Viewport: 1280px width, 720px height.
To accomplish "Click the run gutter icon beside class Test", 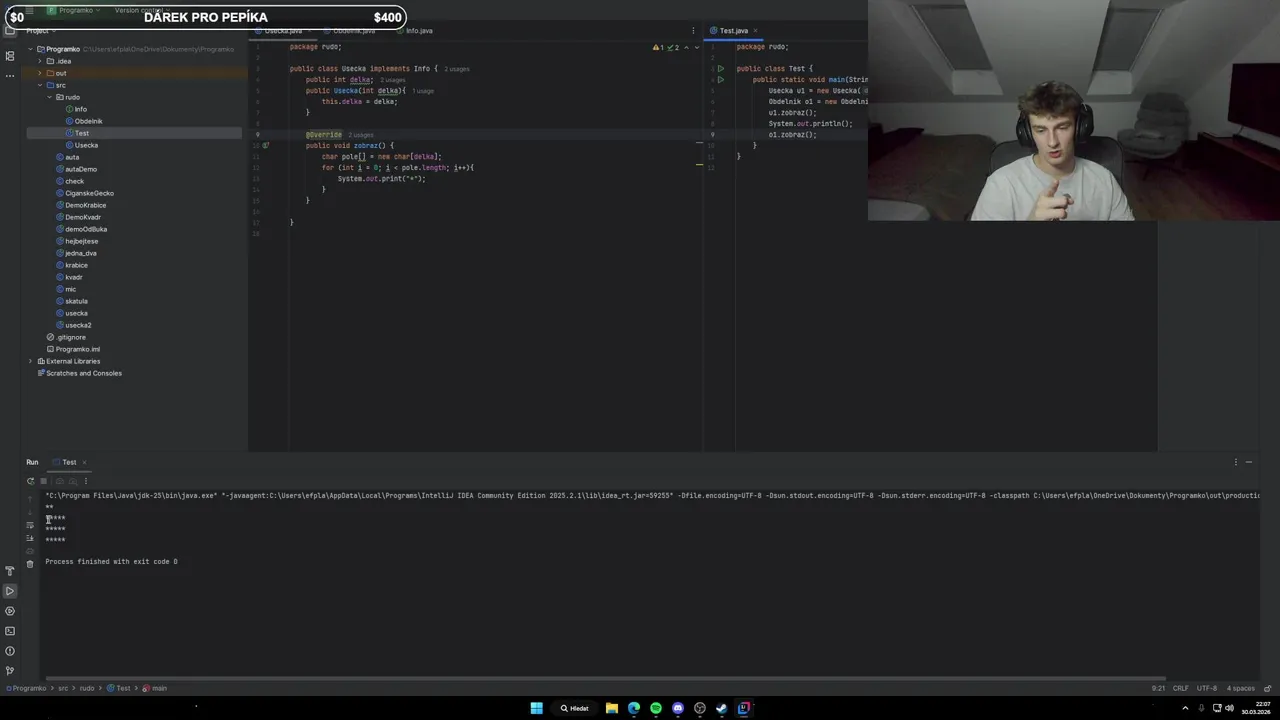I will click(721, 69).
